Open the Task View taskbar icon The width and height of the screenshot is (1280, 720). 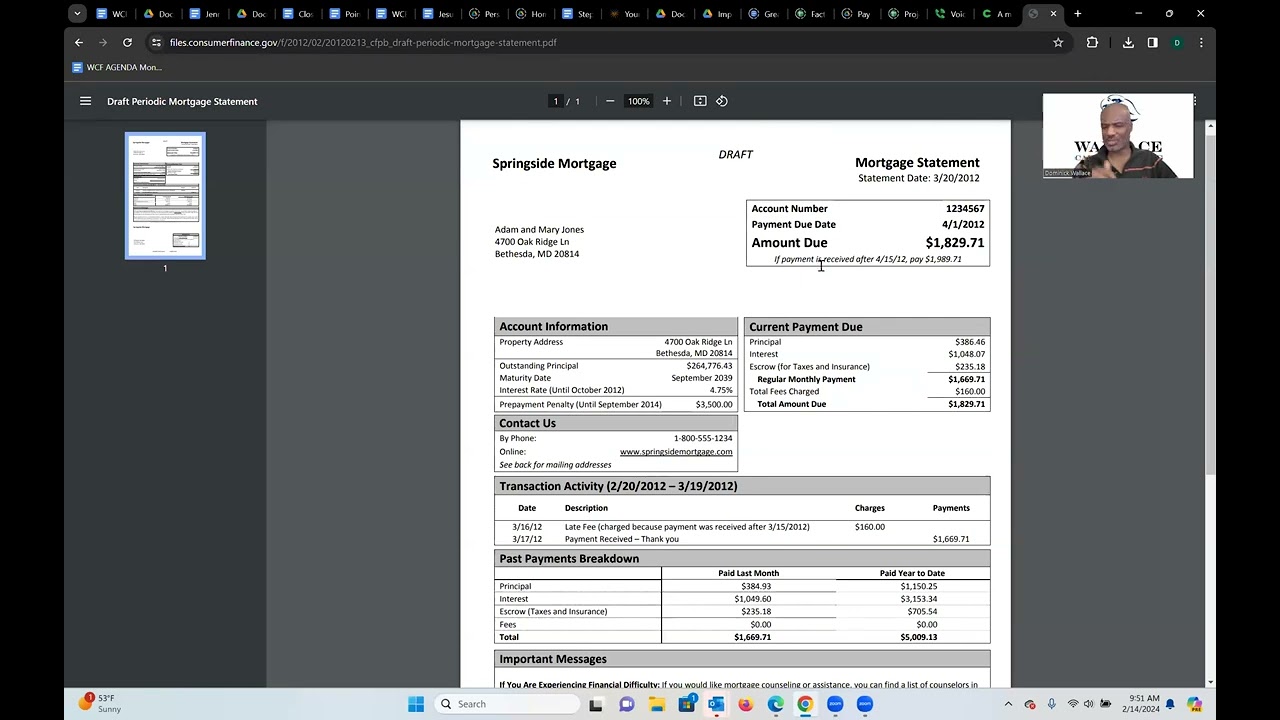tap(596, 704)
